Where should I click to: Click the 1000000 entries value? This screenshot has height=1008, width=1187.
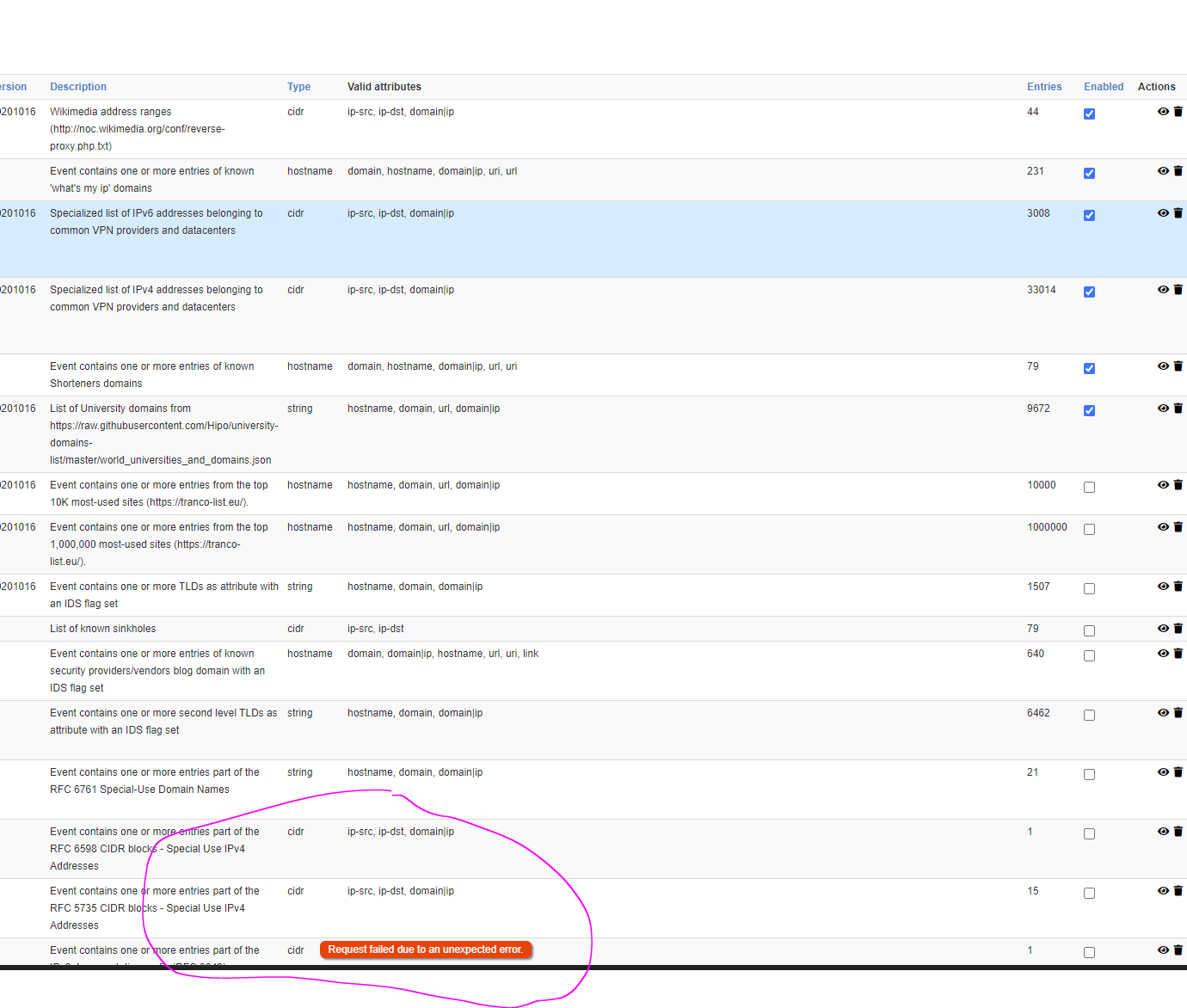coord(1047,527)
